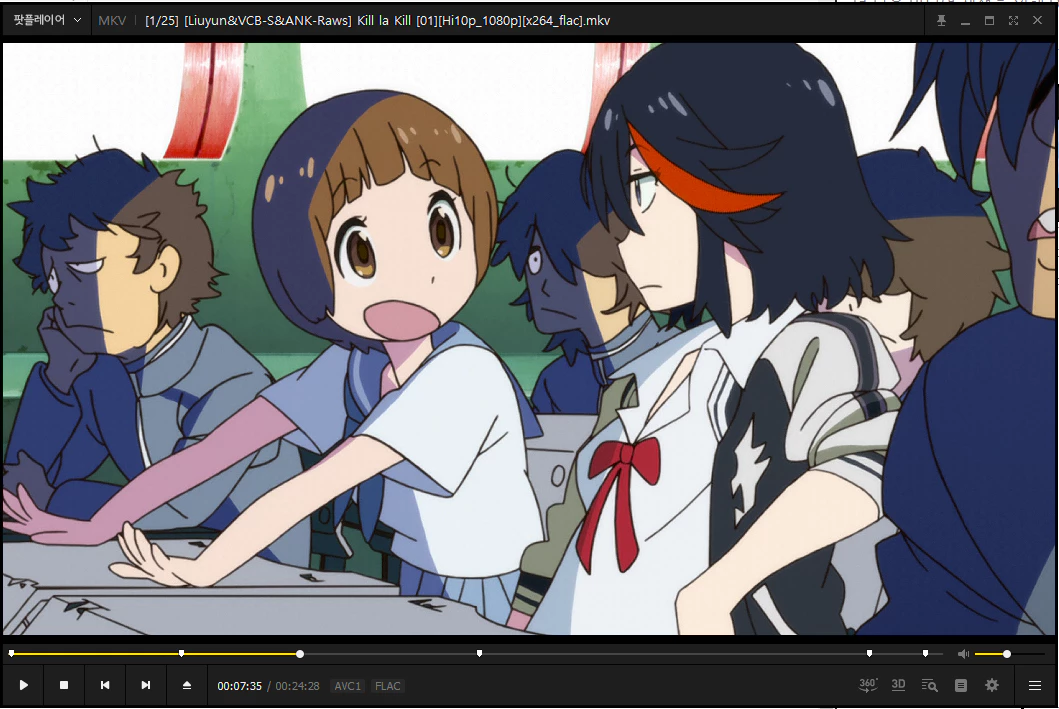Toggle fullscreen mode from the title bar
The image size is (1059, 709).
1013,21
